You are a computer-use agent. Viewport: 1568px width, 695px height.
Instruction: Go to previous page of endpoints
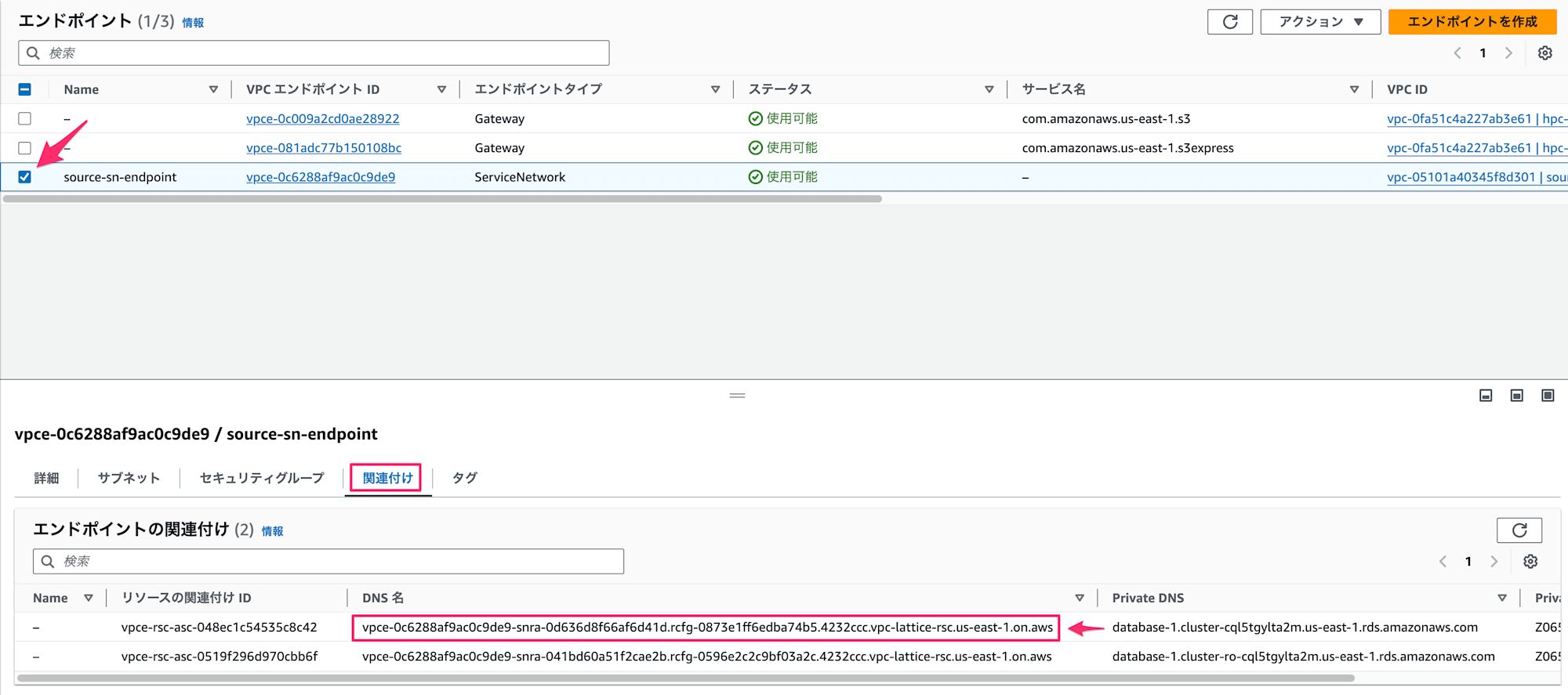click(x=1457, y=53)
